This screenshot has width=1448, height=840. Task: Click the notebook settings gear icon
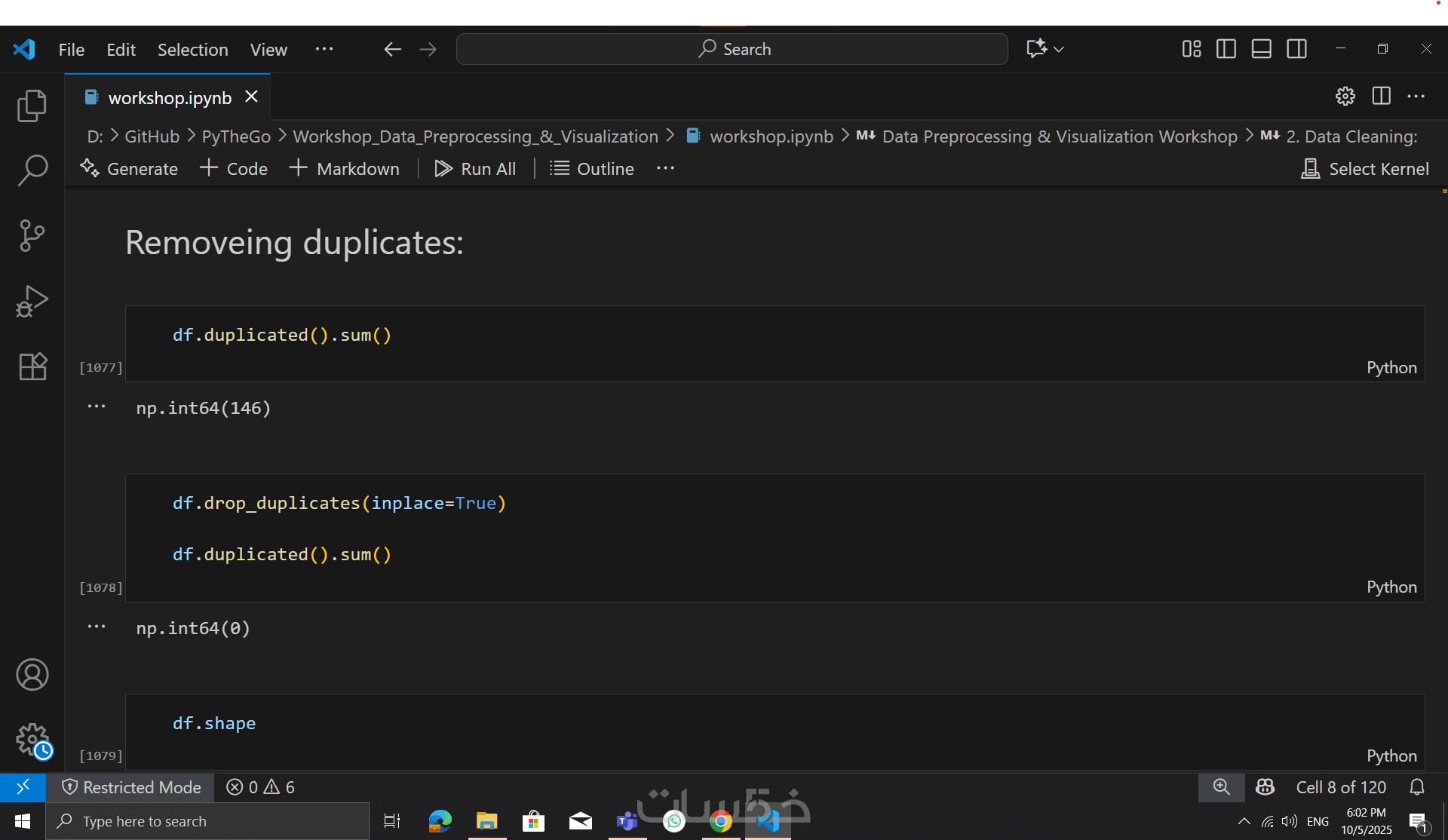tap(1345, 97)
